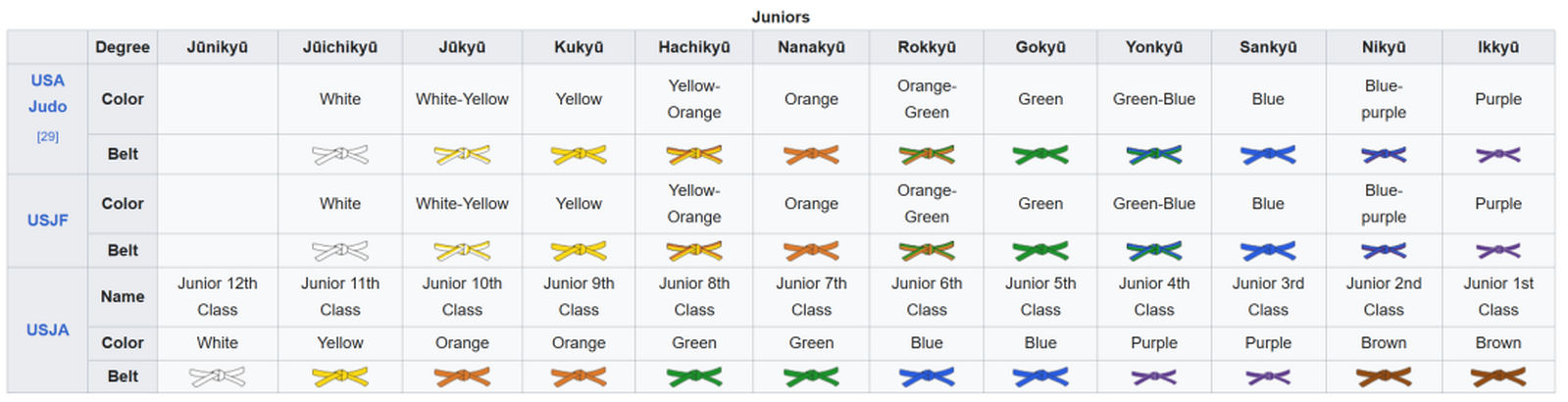This screenshot has height=402, width=1568.
Task: Open the USA Judo yellow-orange belt image
Action: click(693, 155)
